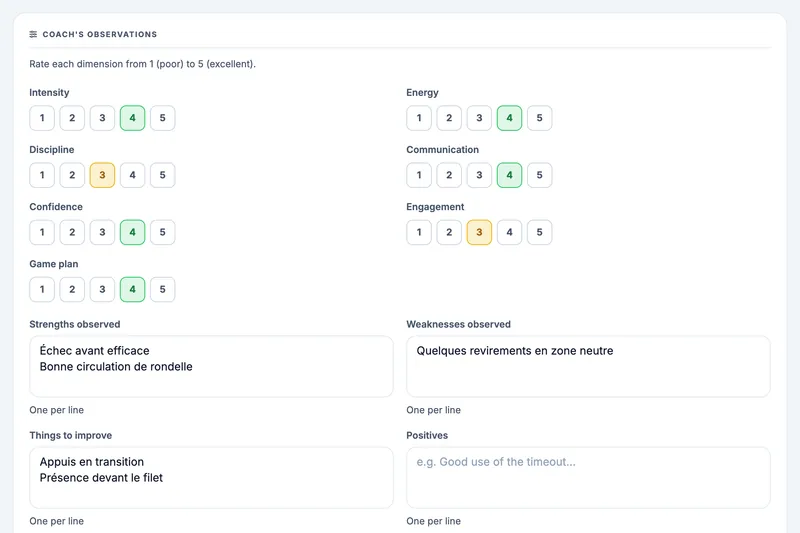This screenshot has width=800, height=533.
Task: Choose Discipline score 5
Action: point(162,175)
